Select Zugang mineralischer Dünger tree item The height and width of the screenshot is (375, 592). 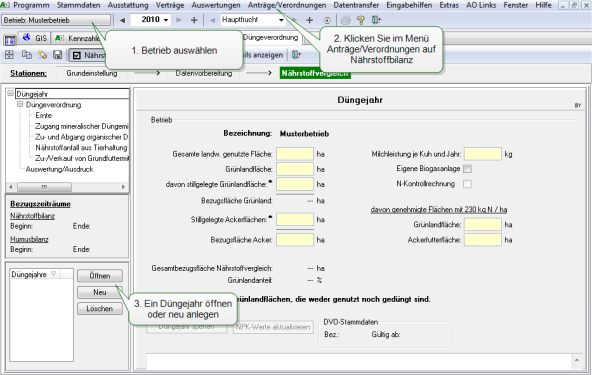tap(82, 126)
